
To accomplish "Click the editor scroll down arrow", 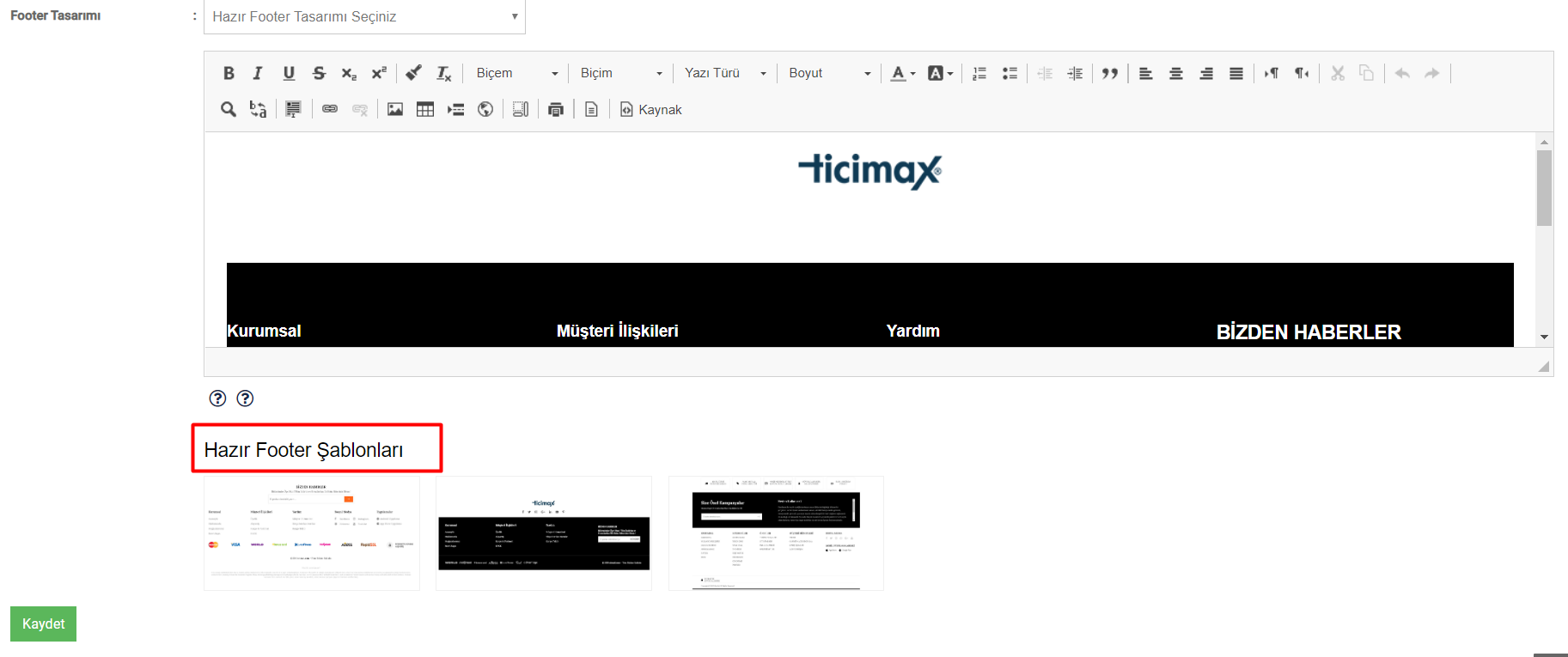I will tap(1544, 337).
